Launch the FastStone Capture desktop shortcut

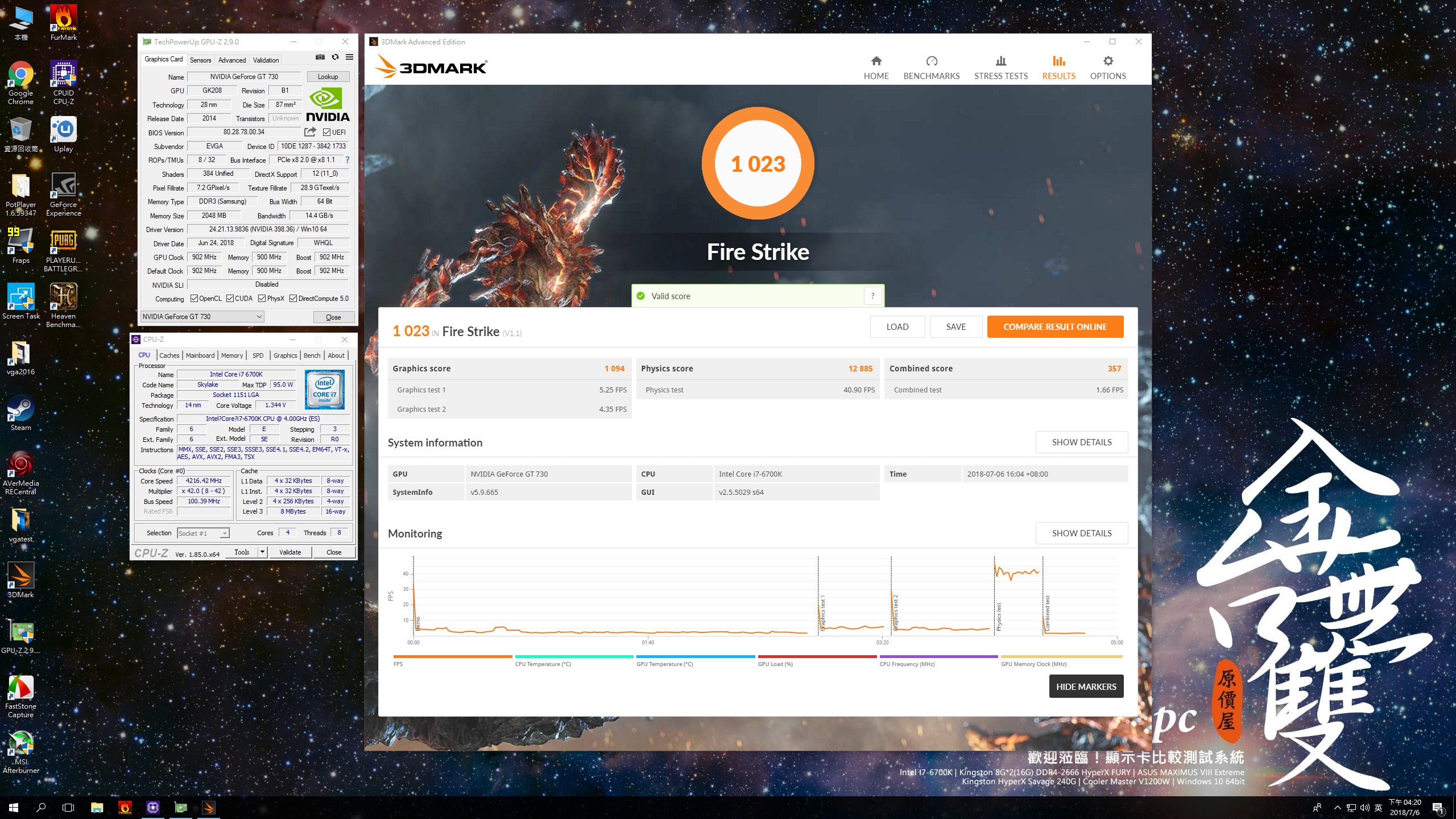(x=20, y=696)
